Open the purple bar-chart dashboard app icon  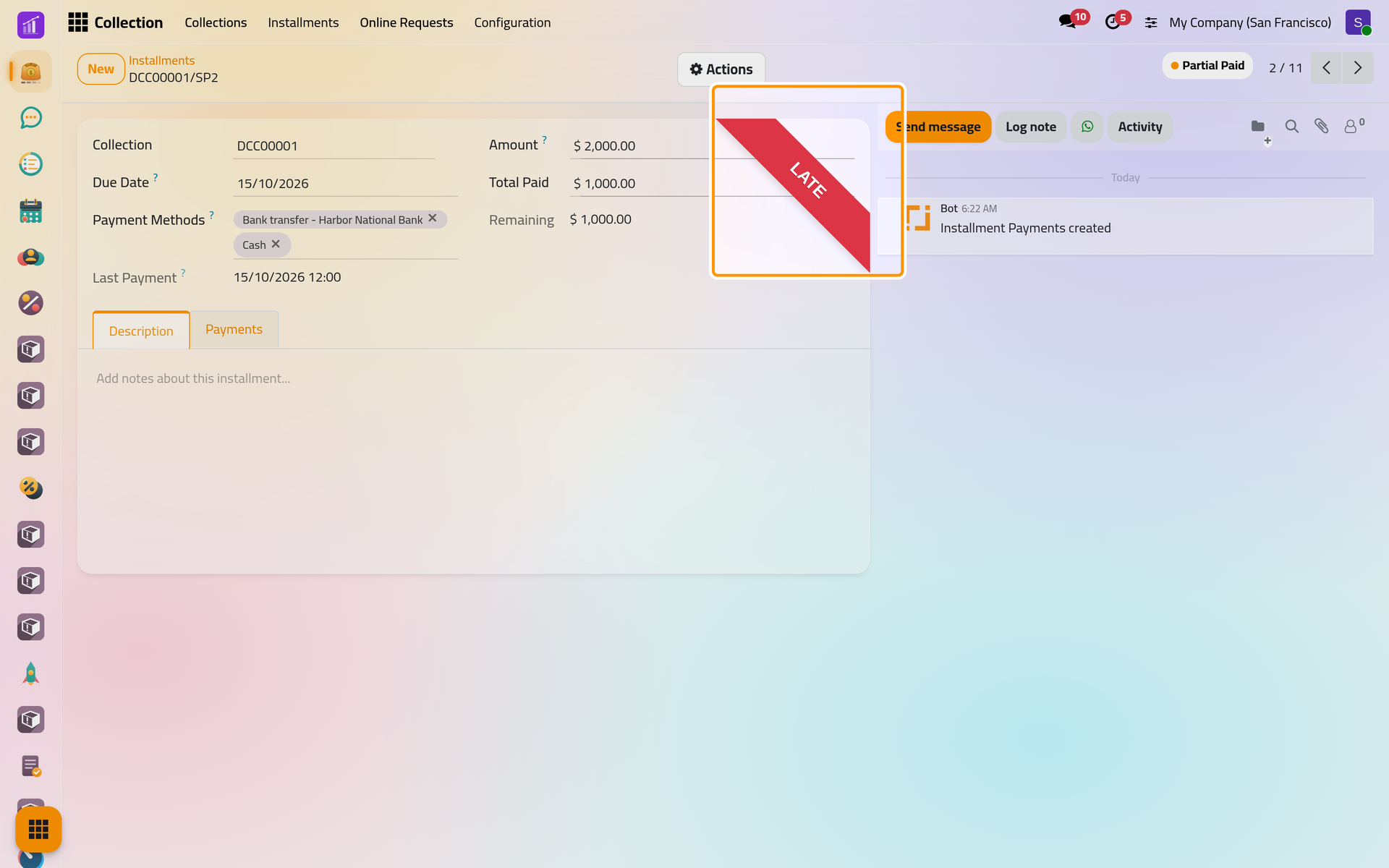[30, 25]
